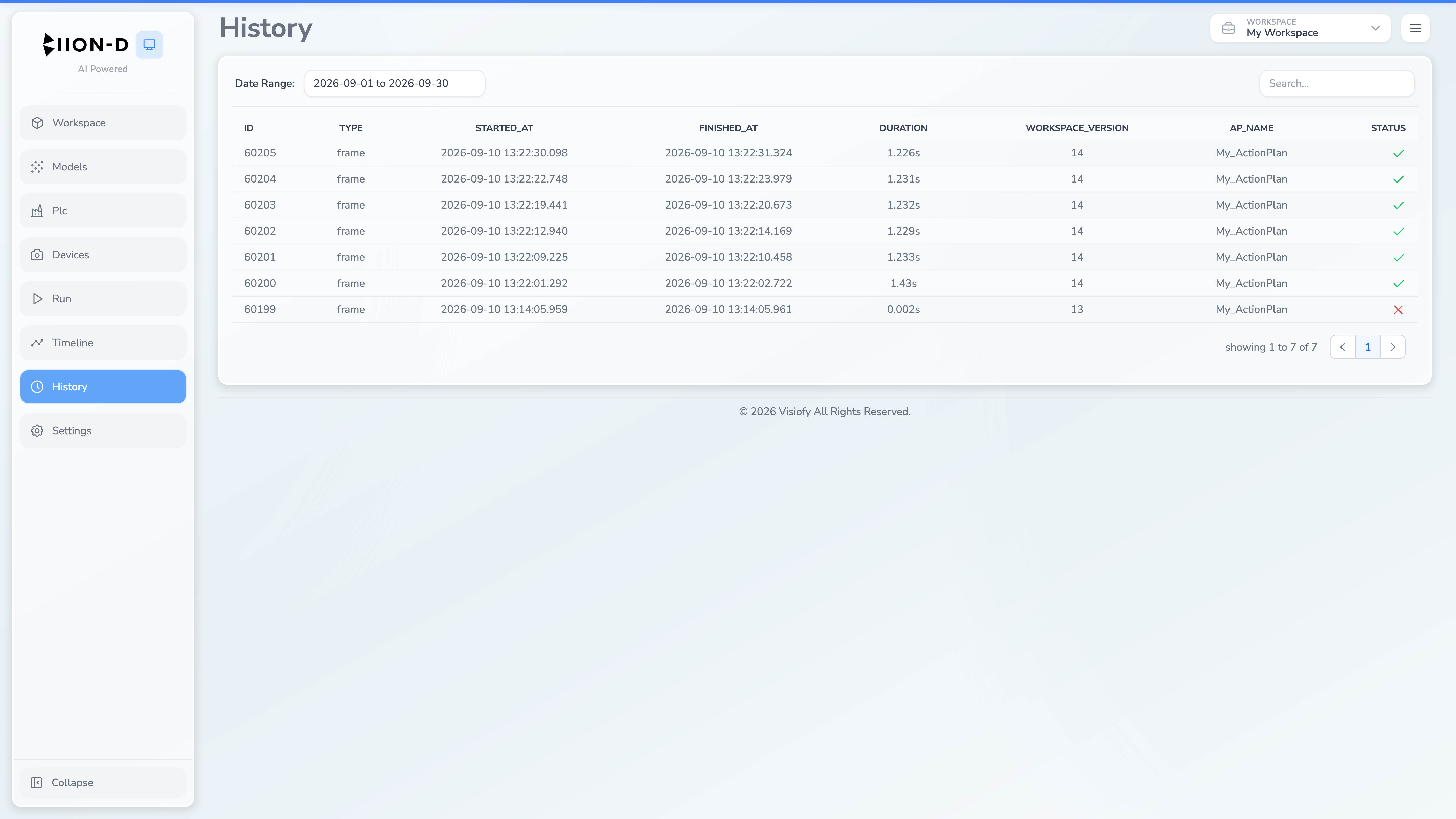Focus the Search input field
The height and width of the screenshot is (819, 1456).
(x=1337, y=84)
